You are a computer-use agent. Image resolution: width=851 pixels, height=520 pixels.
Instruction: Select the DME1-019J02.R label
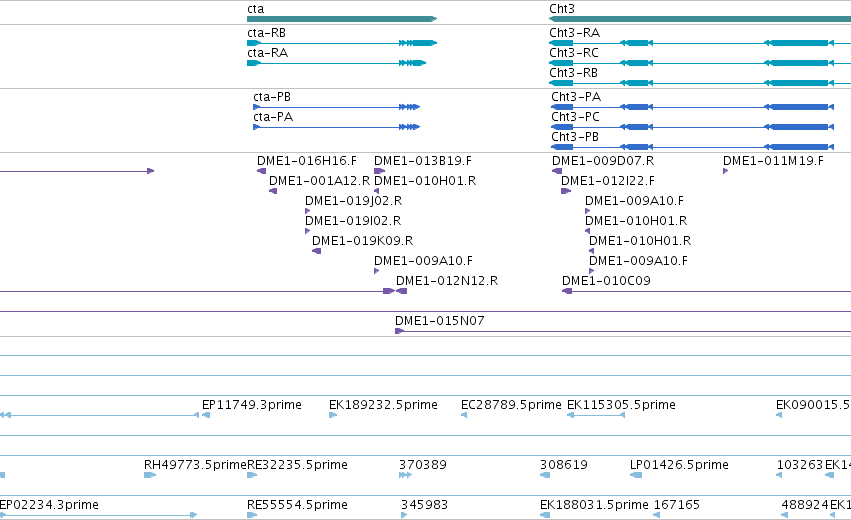pyautogui.click(x=354, y=201)
